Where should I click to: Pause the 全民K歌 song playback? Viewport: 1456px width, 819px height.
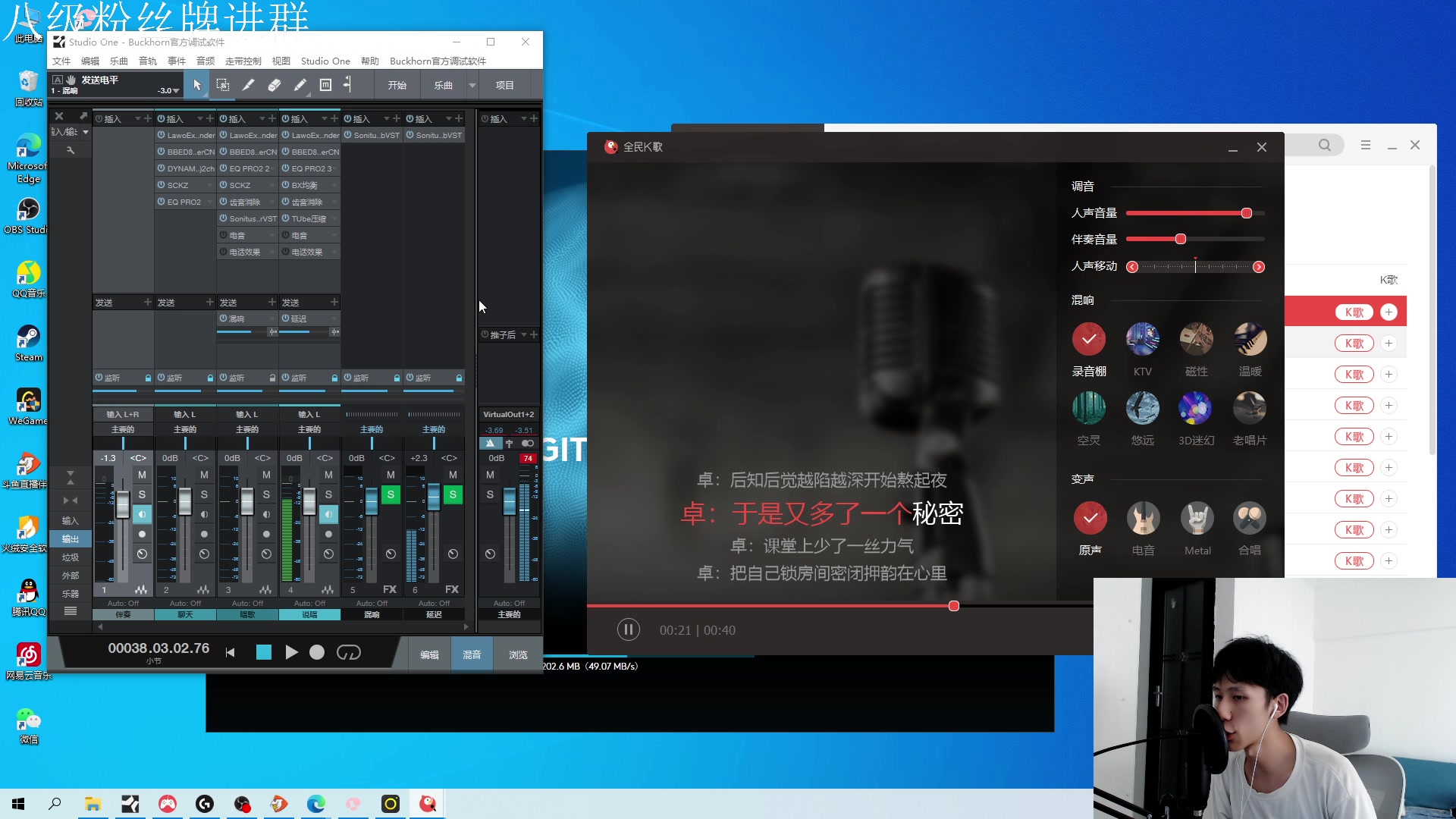[628, 629]
